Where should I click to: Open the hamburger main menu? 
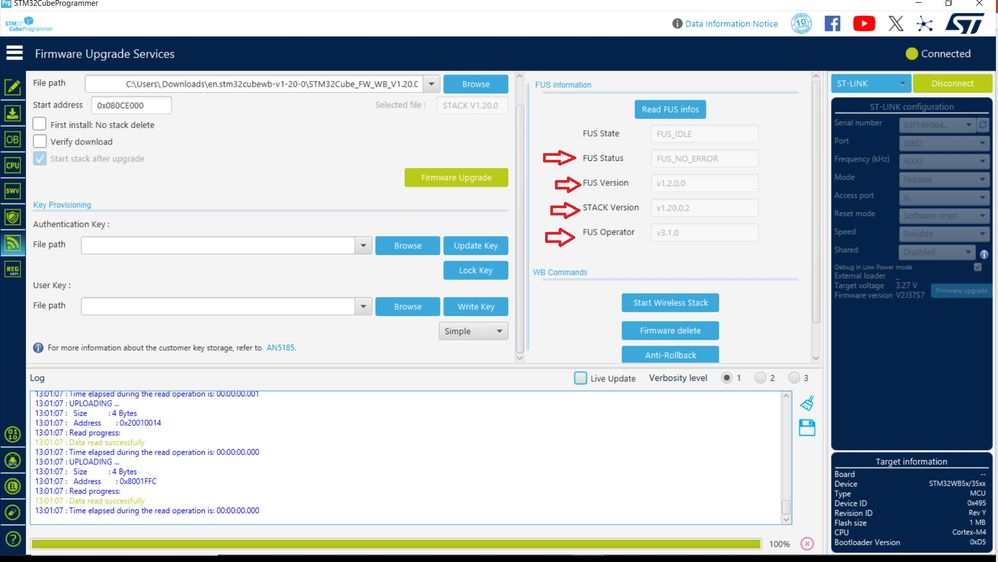[x=14, y=53]
